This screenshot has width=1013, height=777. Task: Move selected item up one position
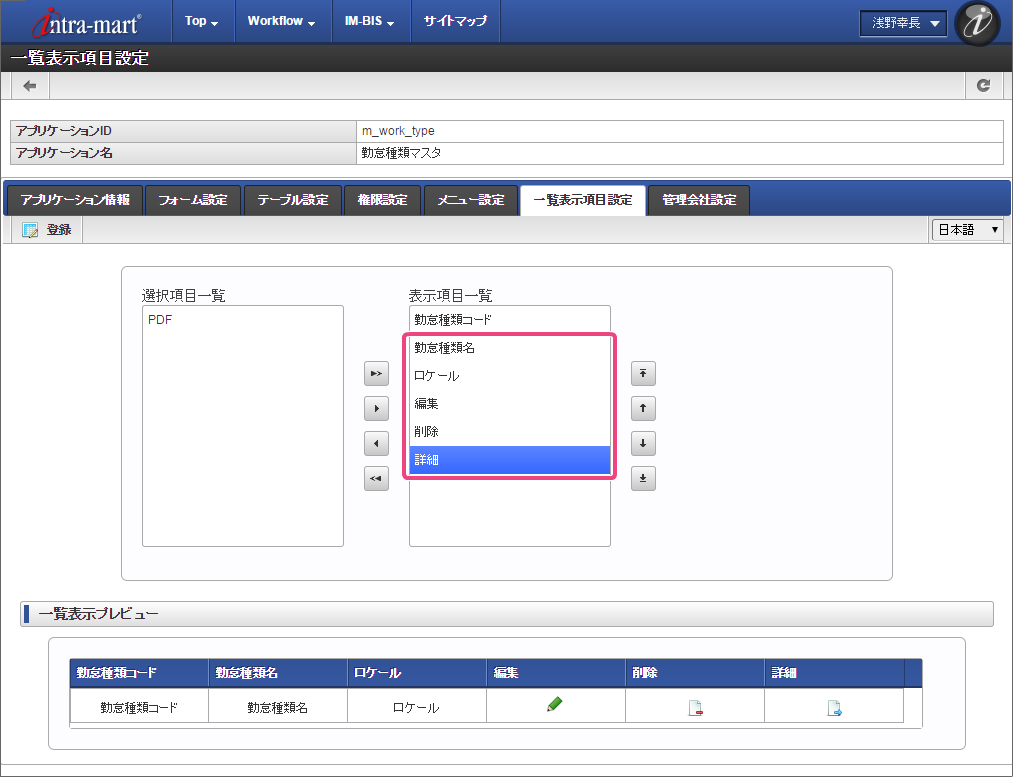(643, 408)
